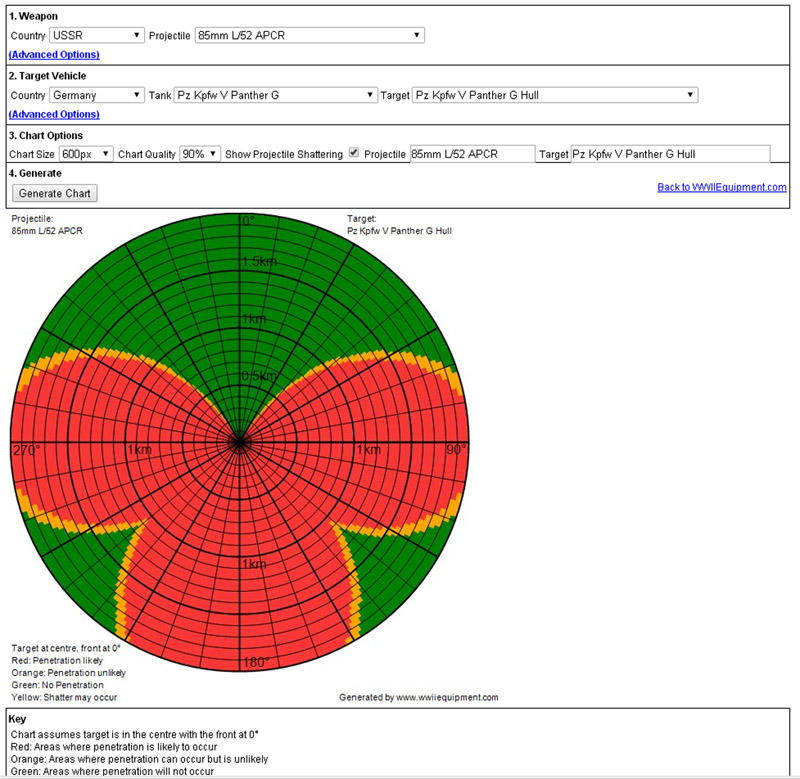Click the 'Generated by www.wwiiequipment.com' caption

(418, 697)
